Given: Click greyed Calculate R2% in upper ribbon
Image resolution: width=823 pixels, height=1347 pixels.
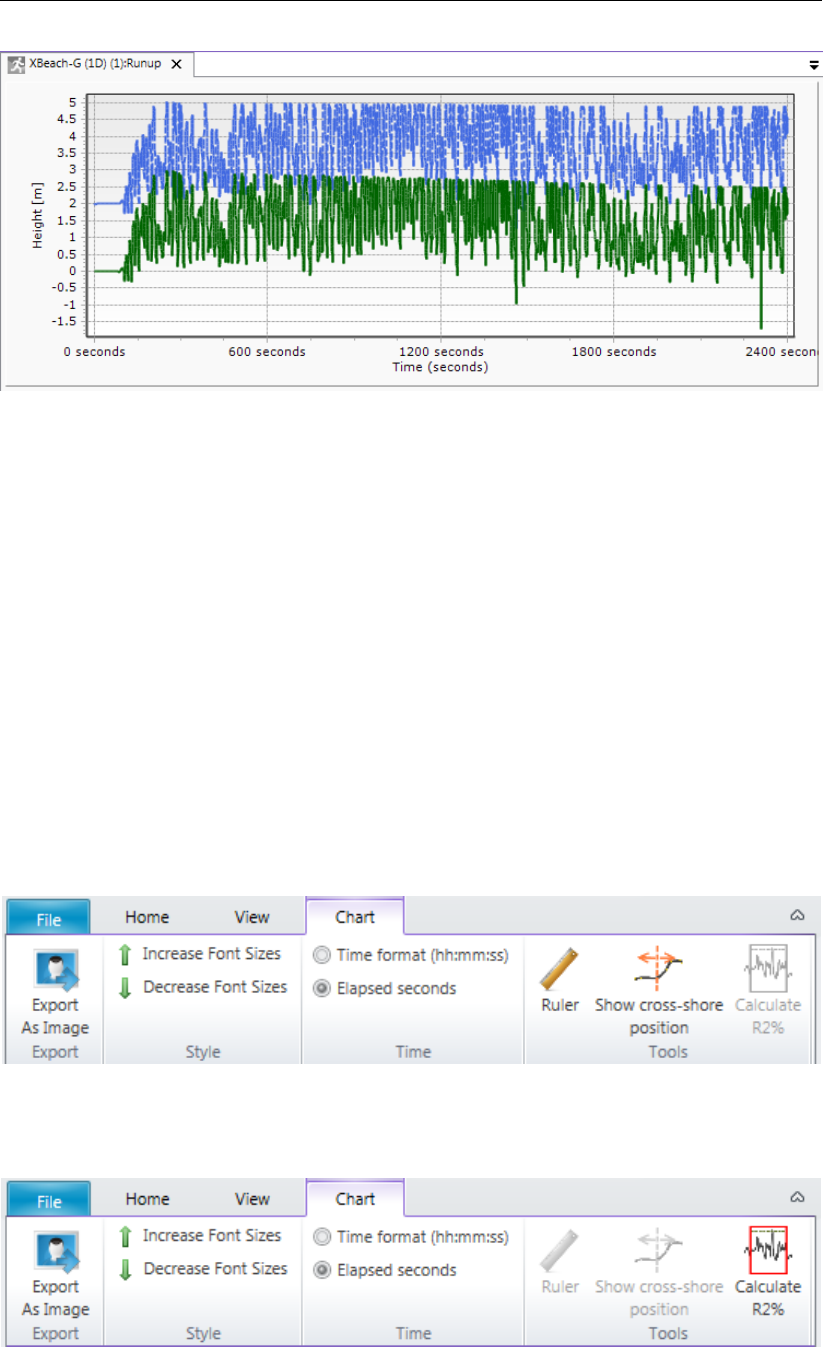Looking at the screenshot, I should coord(768,992).
